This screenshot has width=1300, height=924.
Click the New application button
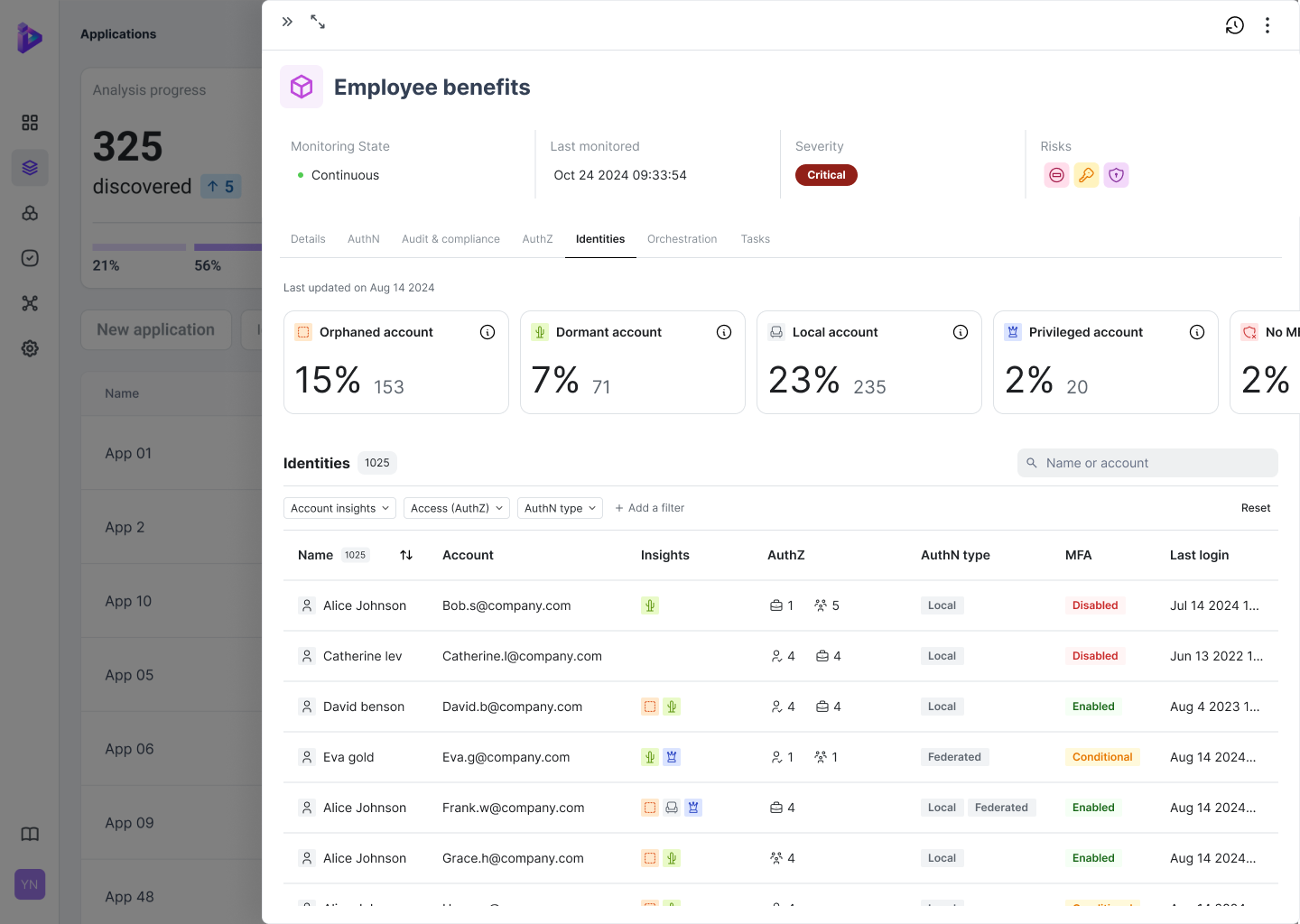coord(155,329)
